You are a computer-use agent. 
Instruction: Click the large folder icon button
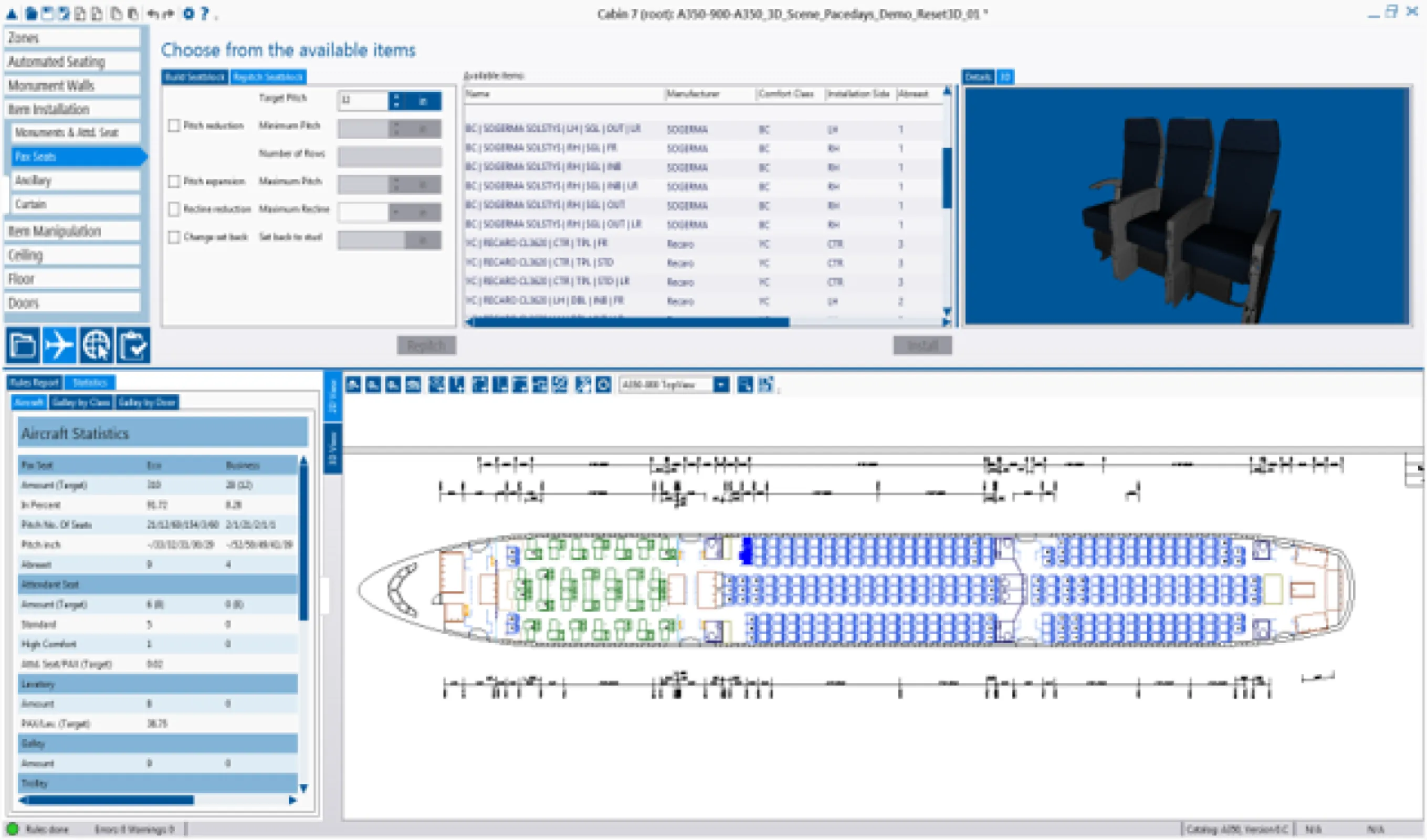click(23, 345)
